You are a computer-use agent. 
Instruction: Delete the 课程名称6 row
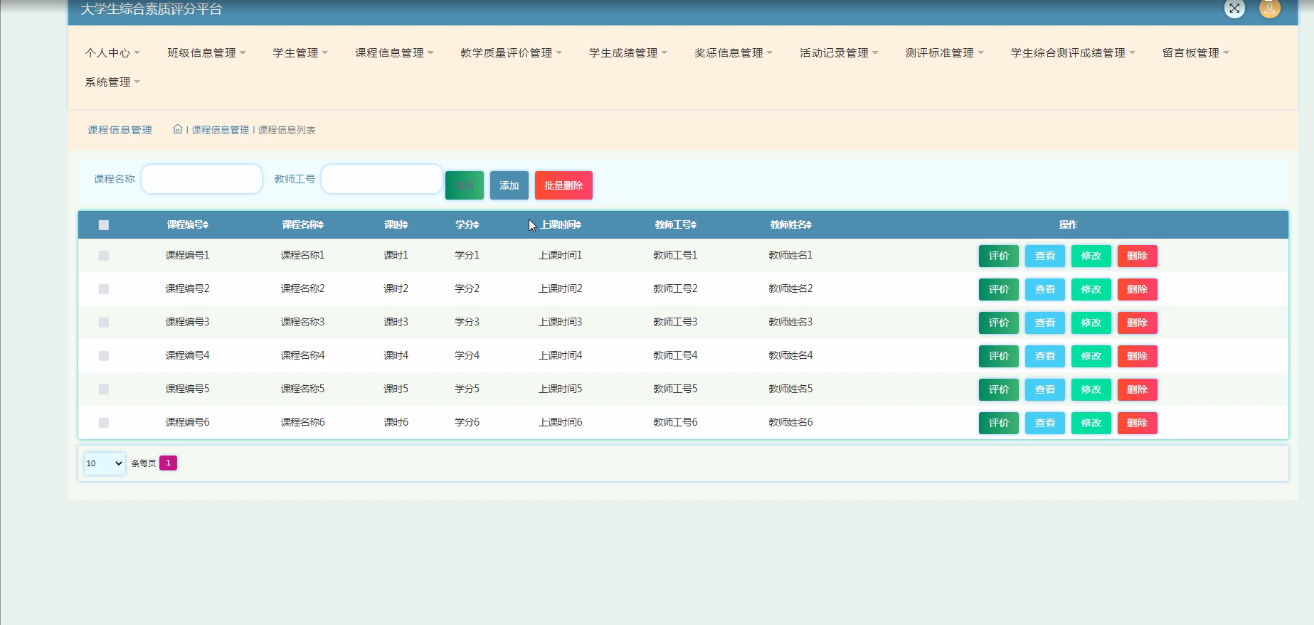[x=1137, y=423]
